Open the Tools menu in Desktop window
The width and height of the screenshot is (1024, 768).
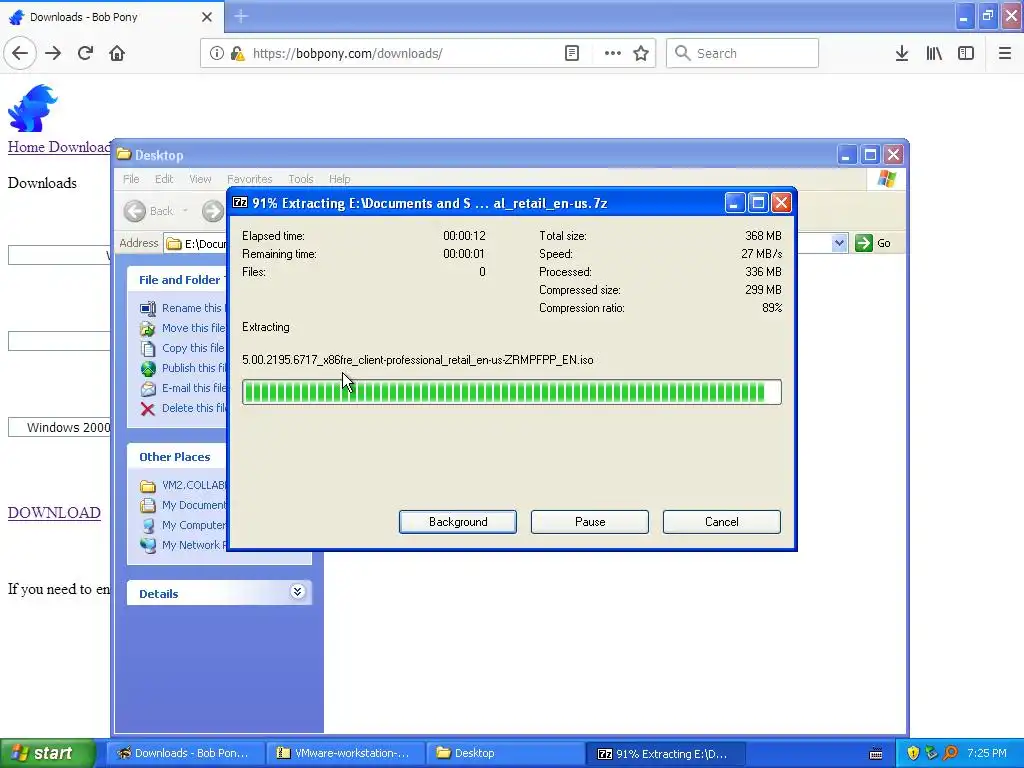300,179
